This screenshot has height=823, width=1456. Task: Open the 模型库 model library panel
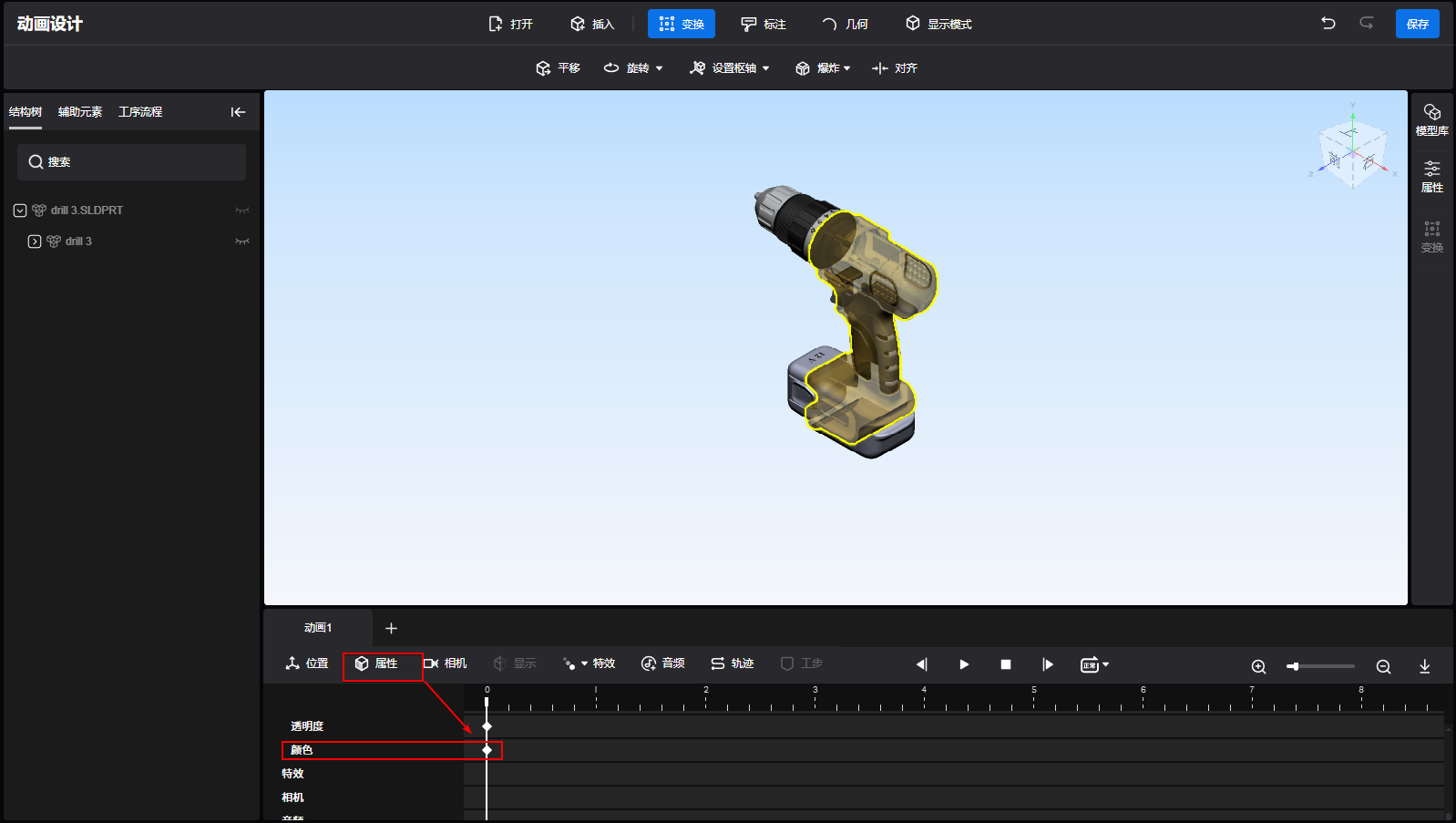[x=1431, y=119]
